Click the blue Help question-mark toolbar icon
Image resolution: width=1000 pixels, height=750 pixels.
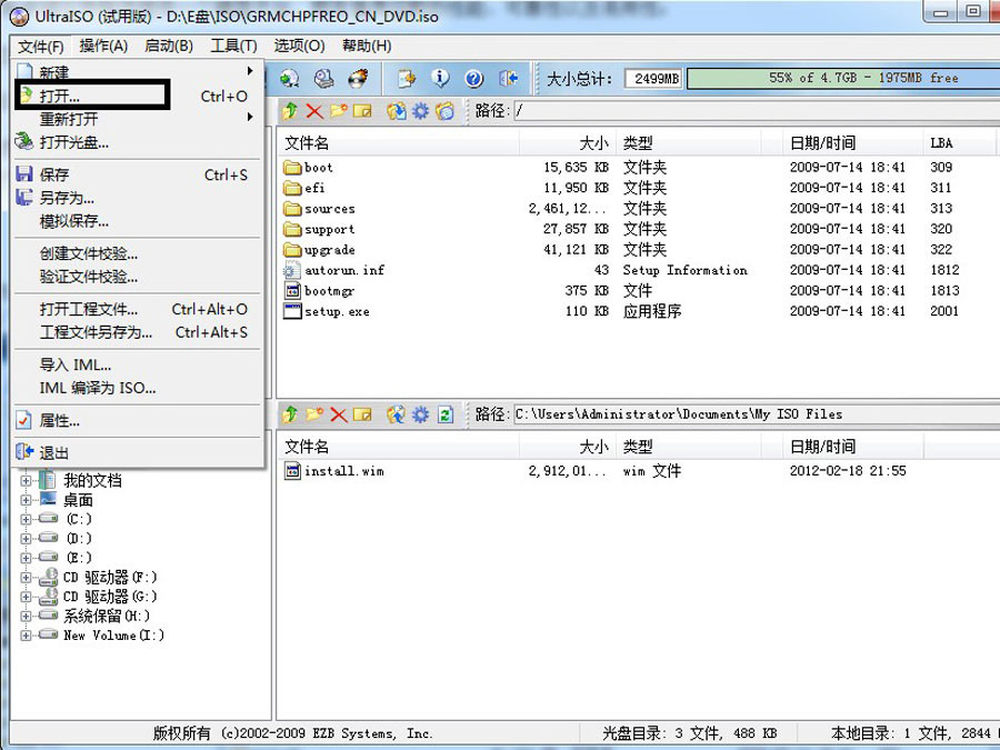tap(474, 78)
